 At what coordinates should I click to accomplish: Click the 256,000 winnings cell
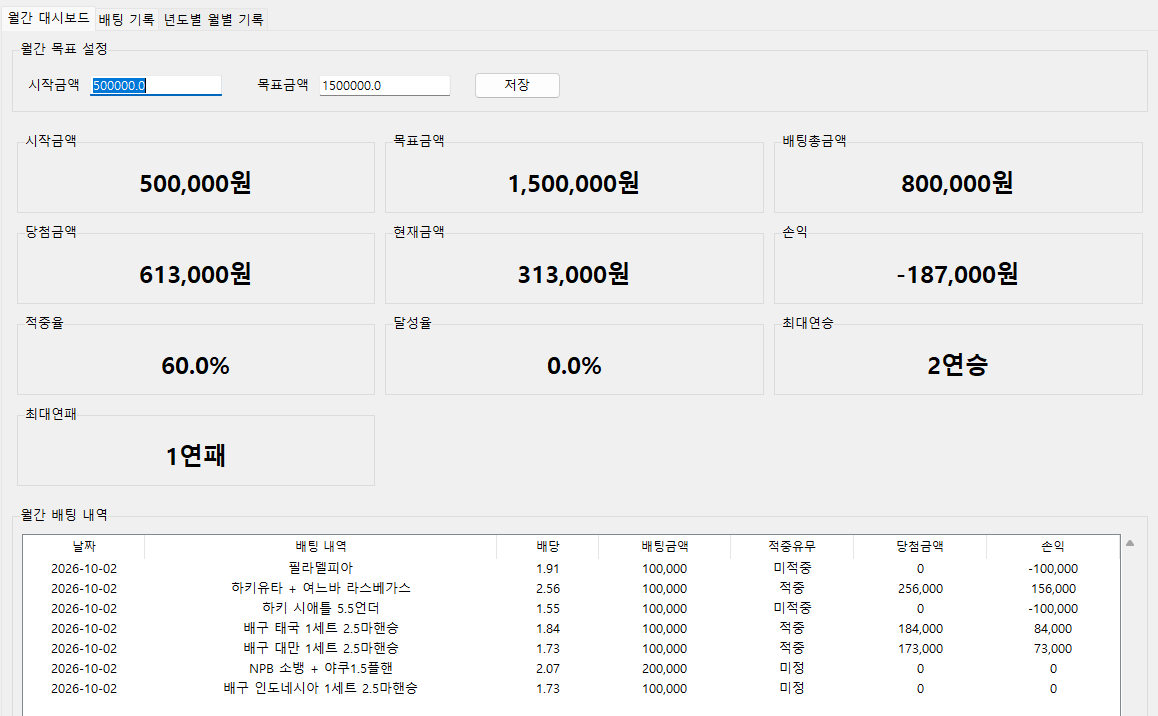click(920, 589)
